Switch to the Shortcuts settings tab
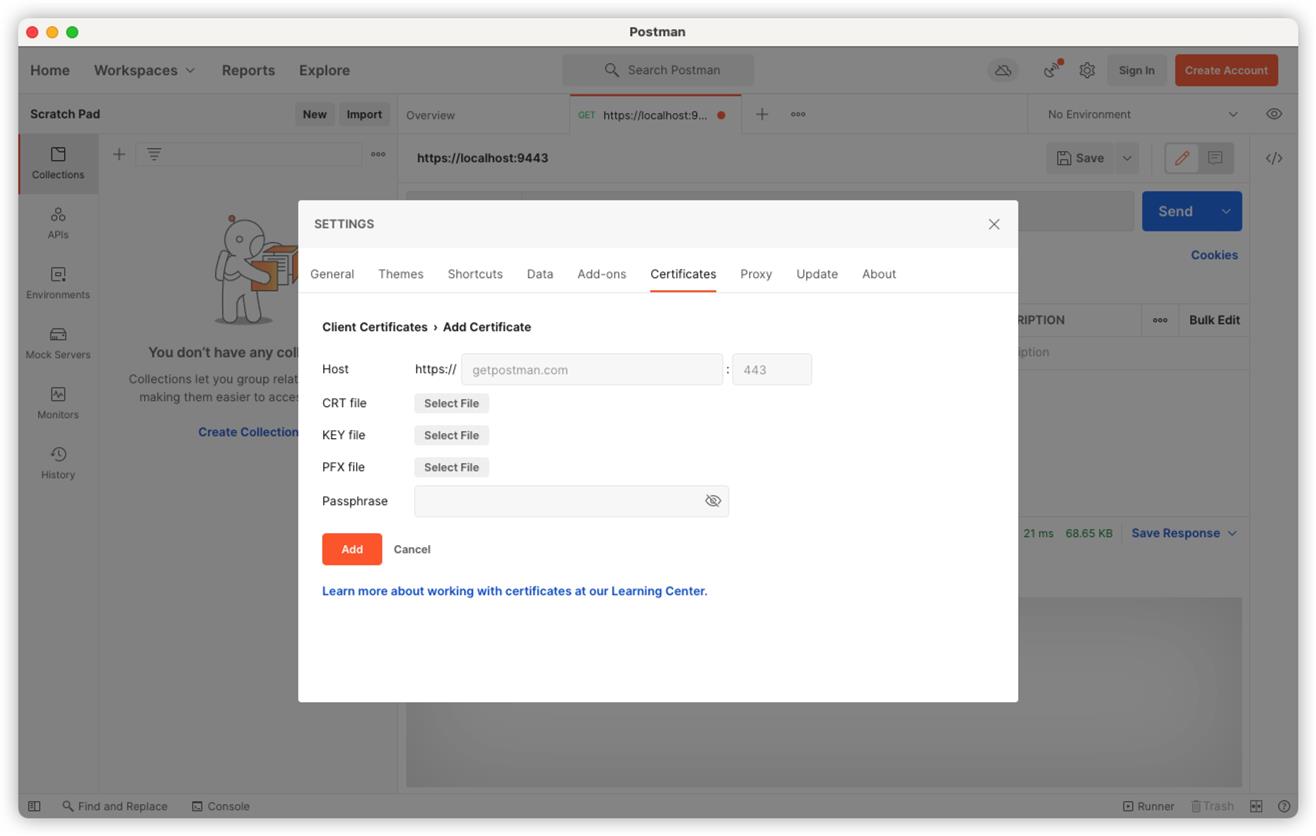The height and width of the screenshot is (836, 1316). (x=475, y=274)
